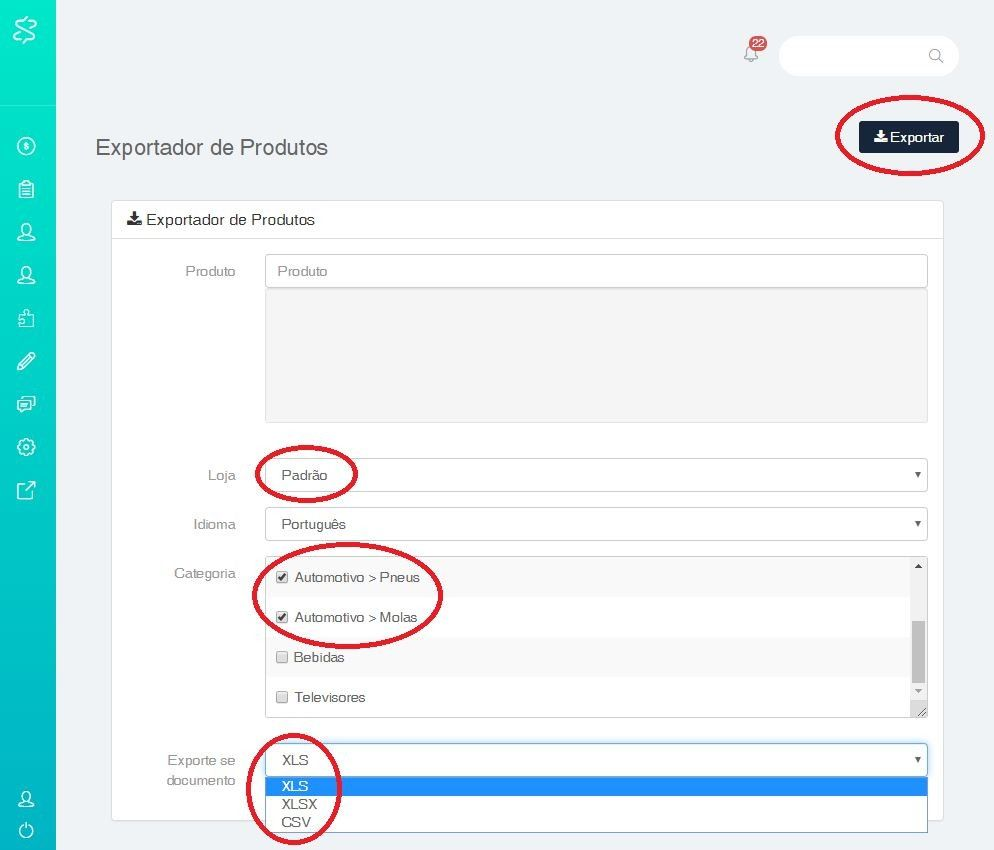
Task: Open the first user icon below the clipboard
Action: point(26,232)
